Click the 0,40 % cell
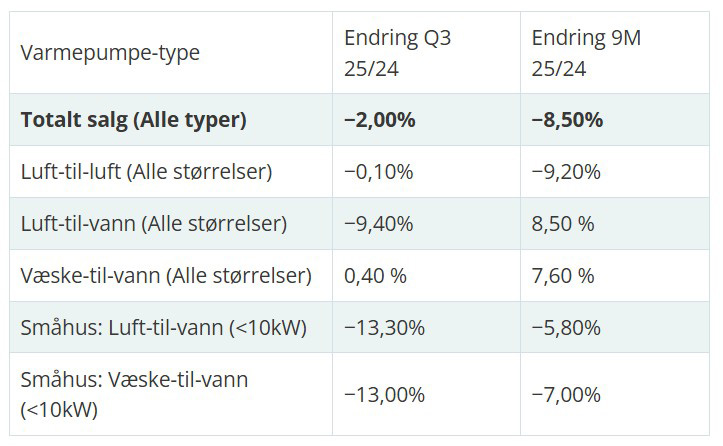The width and height of the screenshot is (723, 446). pyautogui.click(x=375, y=275)
